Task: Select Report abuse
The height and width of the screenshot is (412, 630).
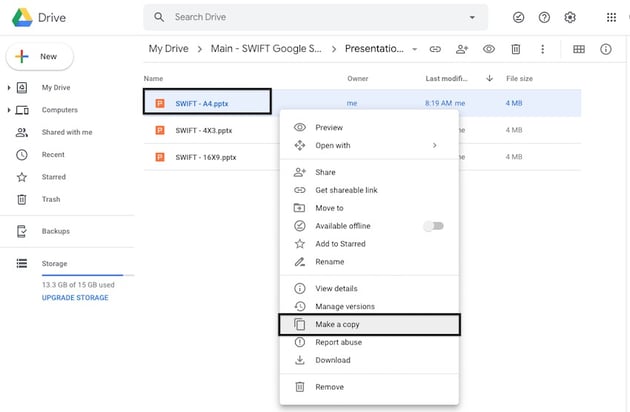Action: 369,342
